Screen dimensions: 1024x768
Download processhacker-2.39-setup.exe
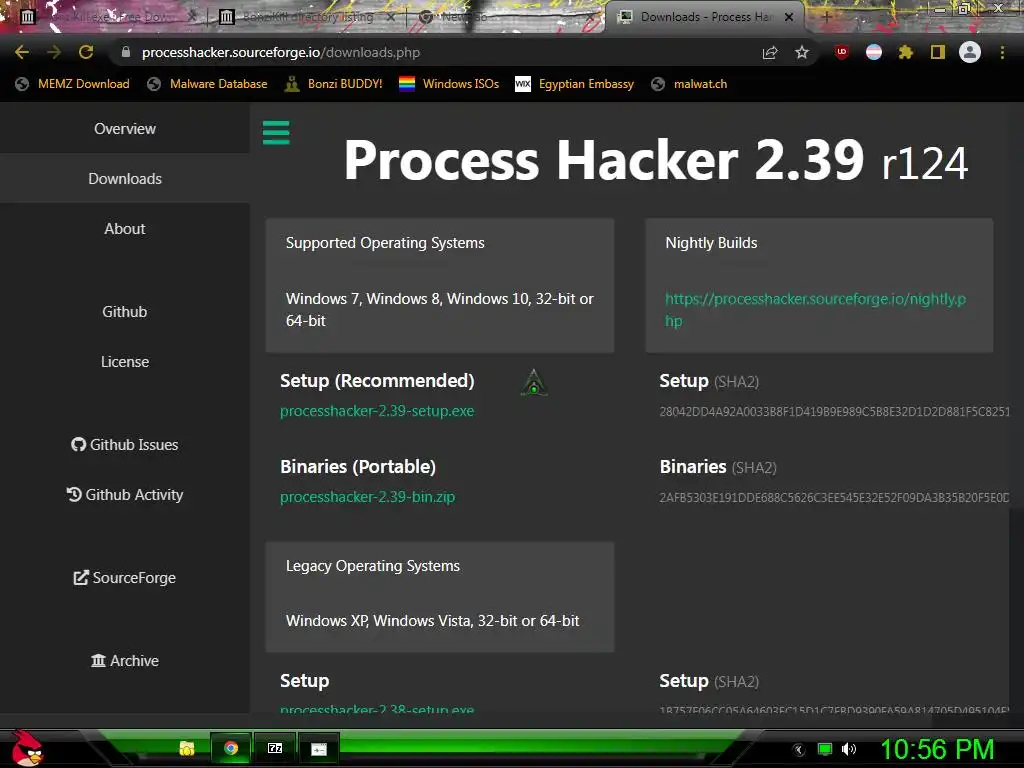pyautogui.click(x=377, y=411)
